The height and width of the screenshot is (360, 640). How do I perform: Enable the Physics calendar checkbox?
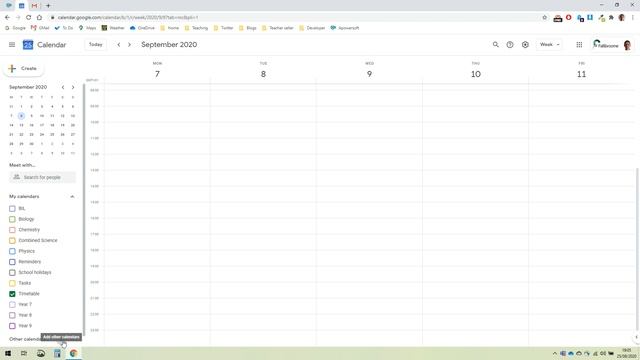[x=12, y=251]
